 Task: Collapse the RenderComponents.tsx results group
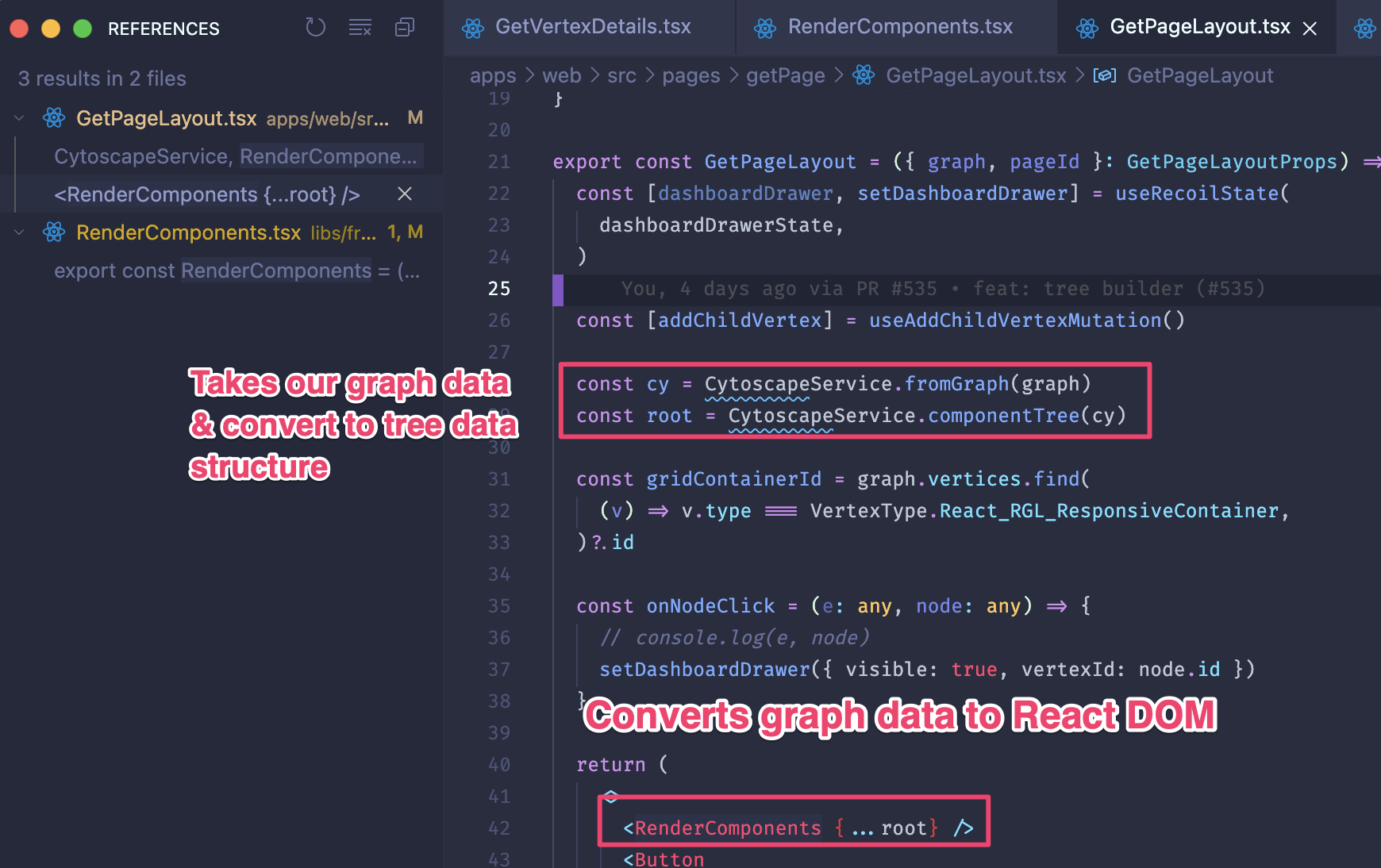coord(18,232)
